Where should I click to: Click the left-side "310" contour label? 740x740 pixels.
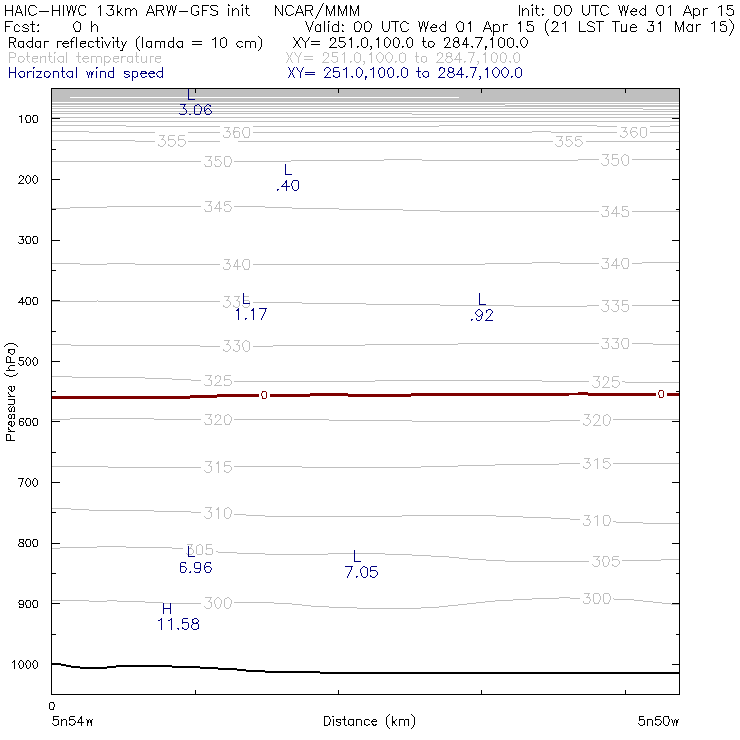tap(218, 513)
